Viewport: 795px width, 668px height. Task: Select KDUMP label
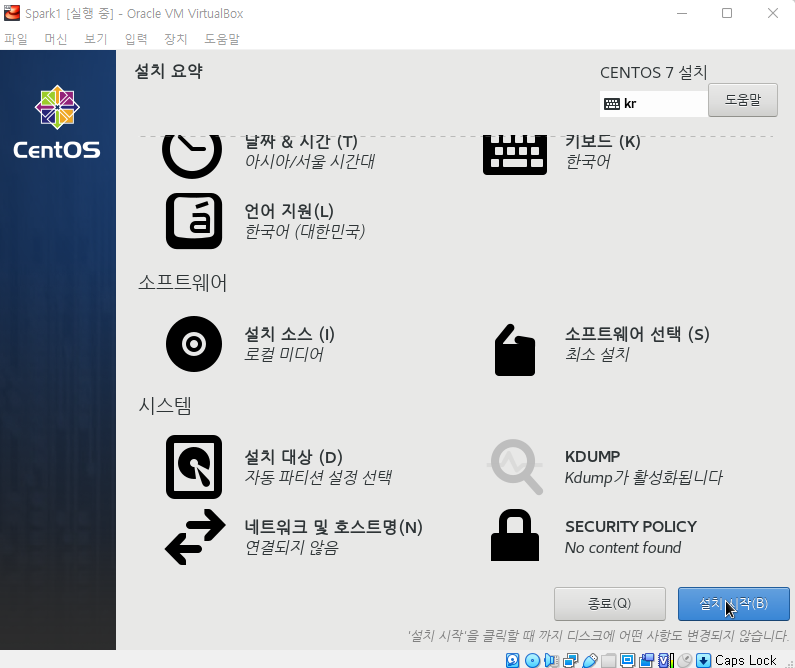click(593, 457)
